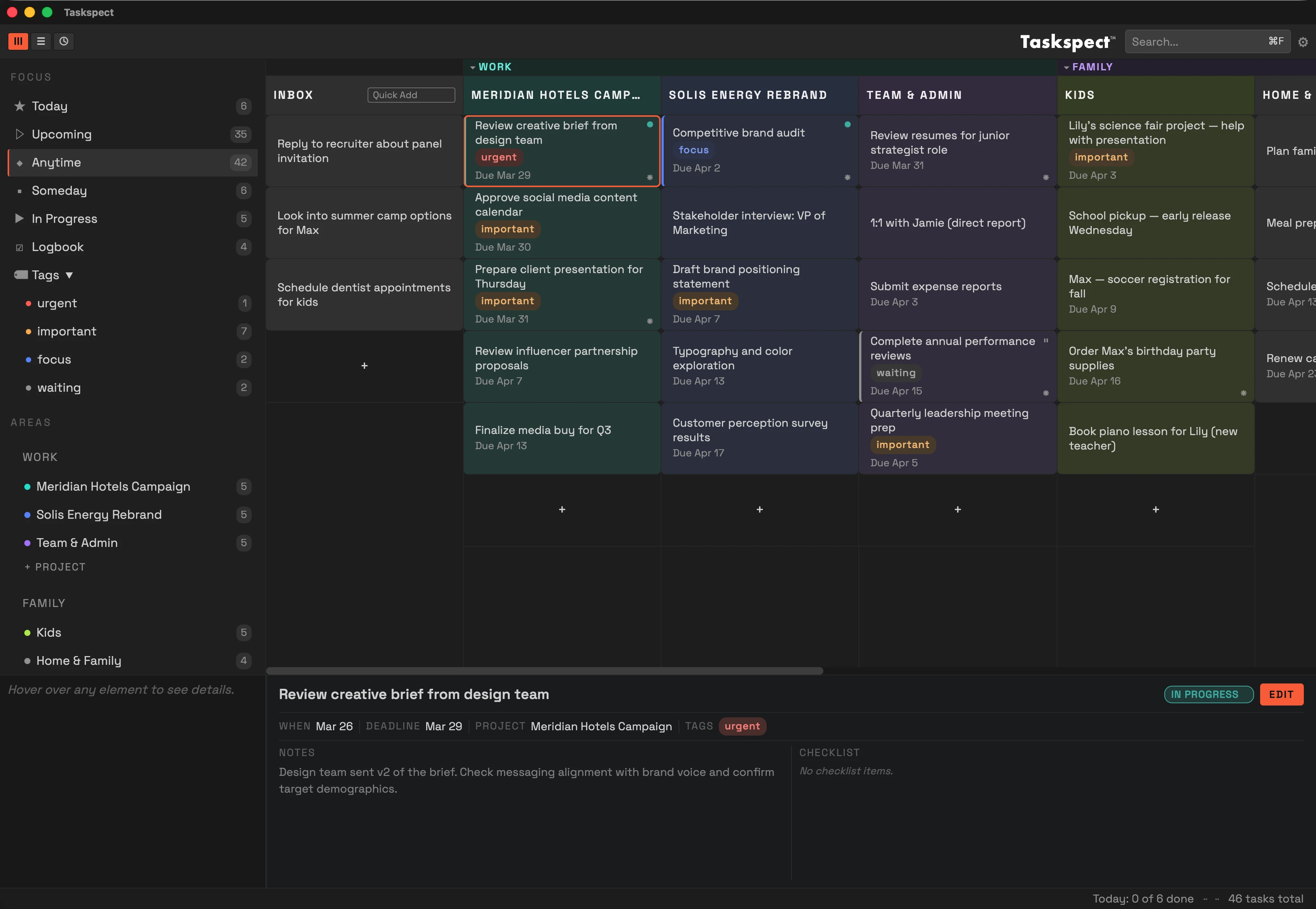The width and height of the screenshot is (1316, 909).
Task: Switch to the list view icon
Action: (x=41, y=41)
